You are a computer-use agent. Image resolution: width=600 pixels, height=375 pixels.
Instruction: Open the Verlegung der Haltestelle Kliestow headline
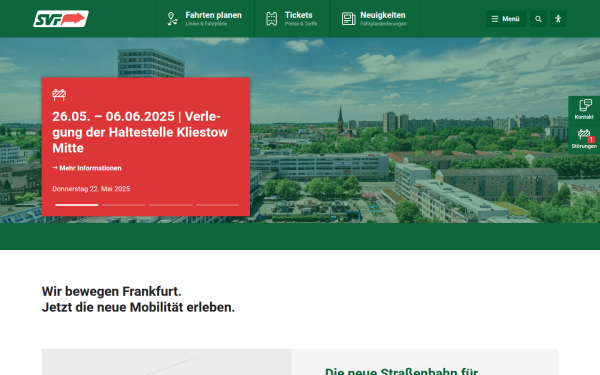coord(140,132)
